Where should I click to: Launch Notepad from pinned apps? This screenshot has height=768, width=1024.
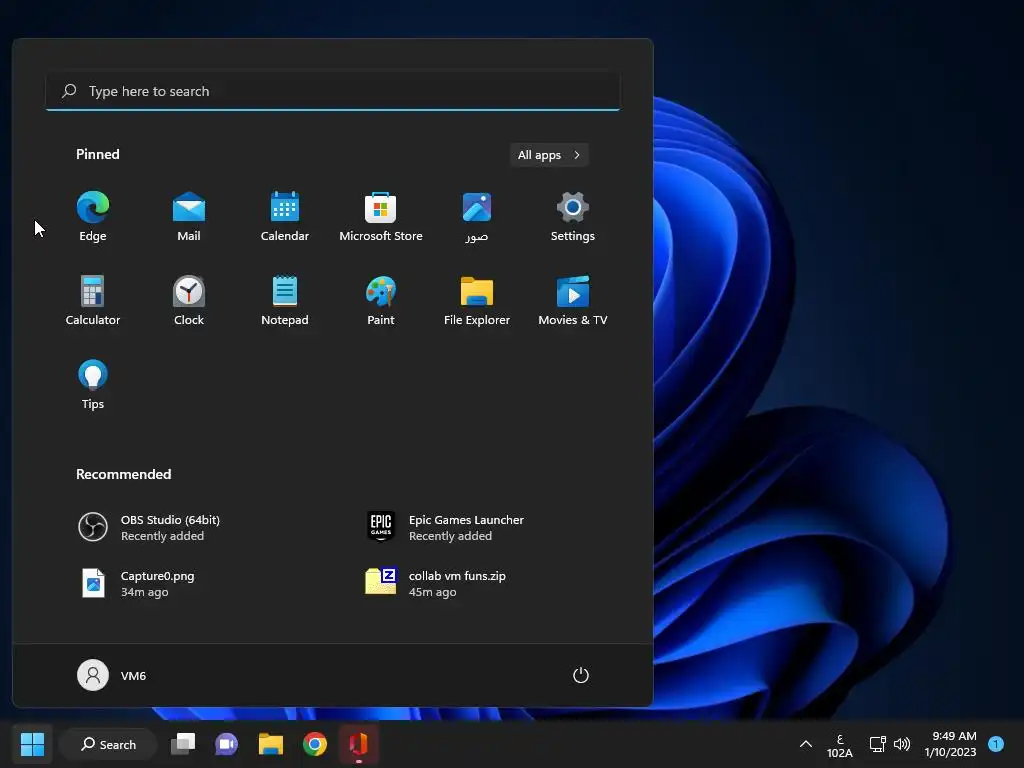(285, 300)
